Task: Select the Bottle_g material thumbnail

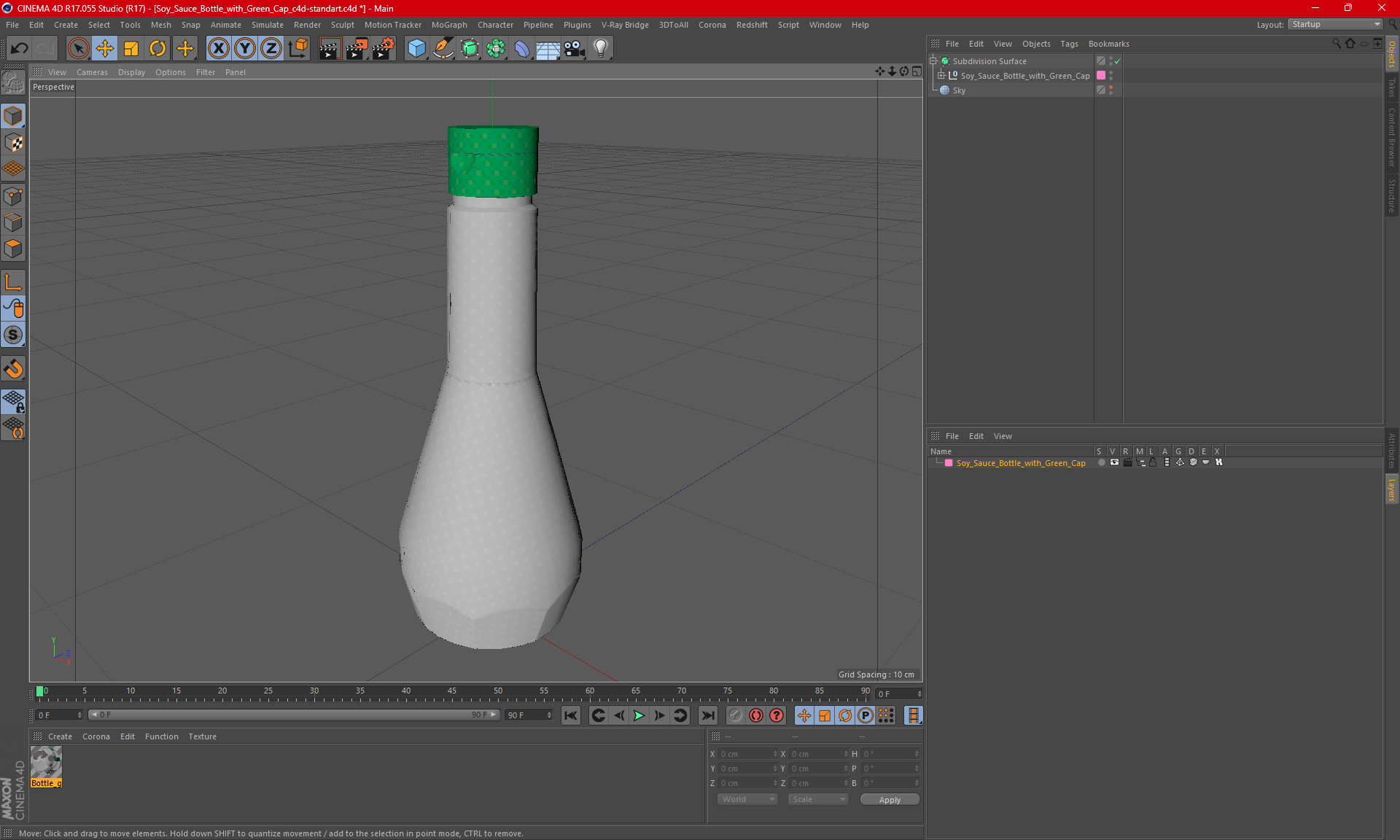Action: click(x=46, y=762)
